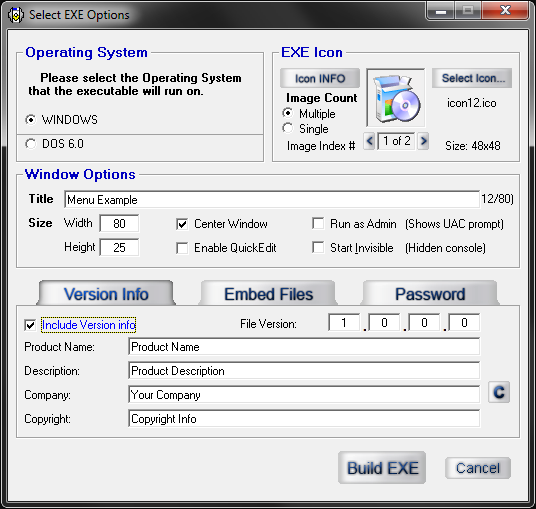Uncheck Include Version info

[30, 325]
